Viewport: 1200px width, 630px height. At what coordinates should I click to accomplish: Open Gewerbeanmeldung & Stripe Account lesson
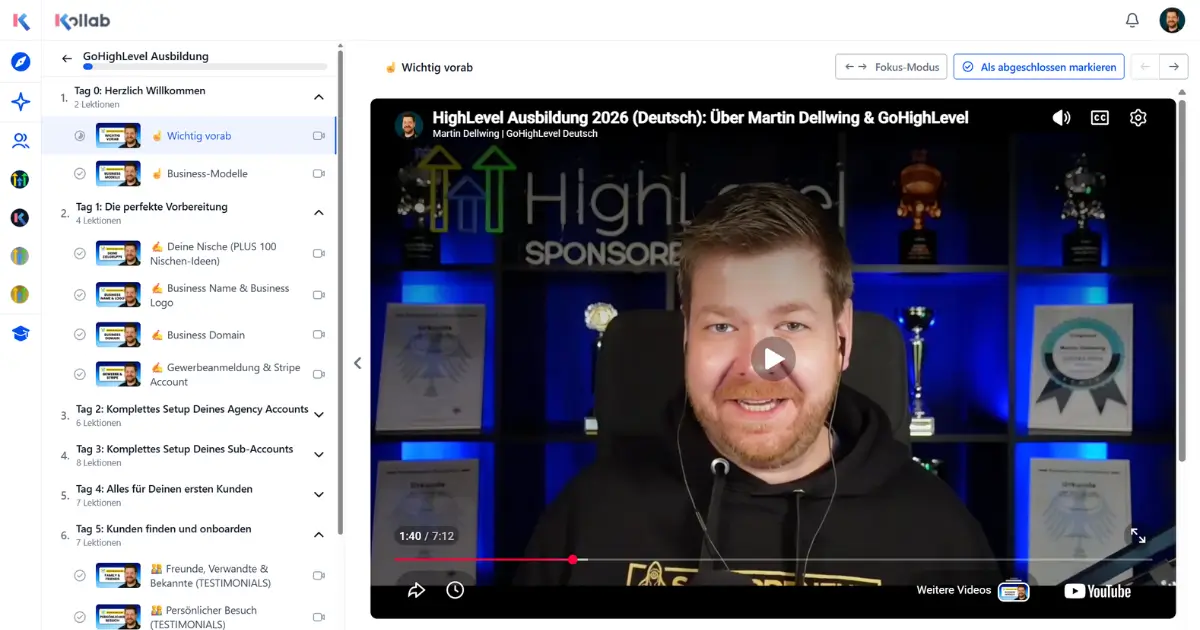coord(189,375)
